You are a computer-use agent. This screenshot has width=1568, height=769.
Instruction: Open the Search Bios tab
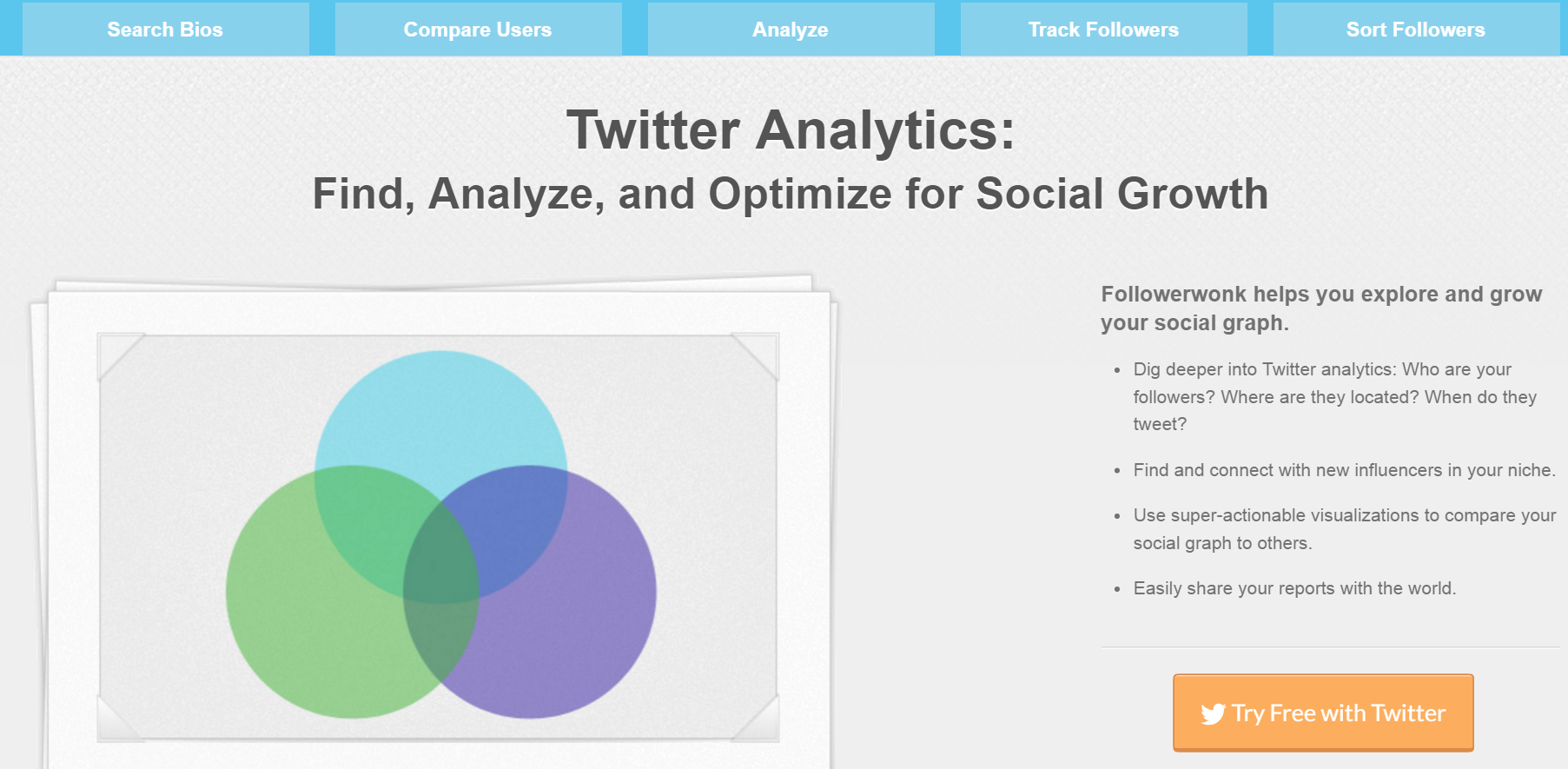click(165, 30)
